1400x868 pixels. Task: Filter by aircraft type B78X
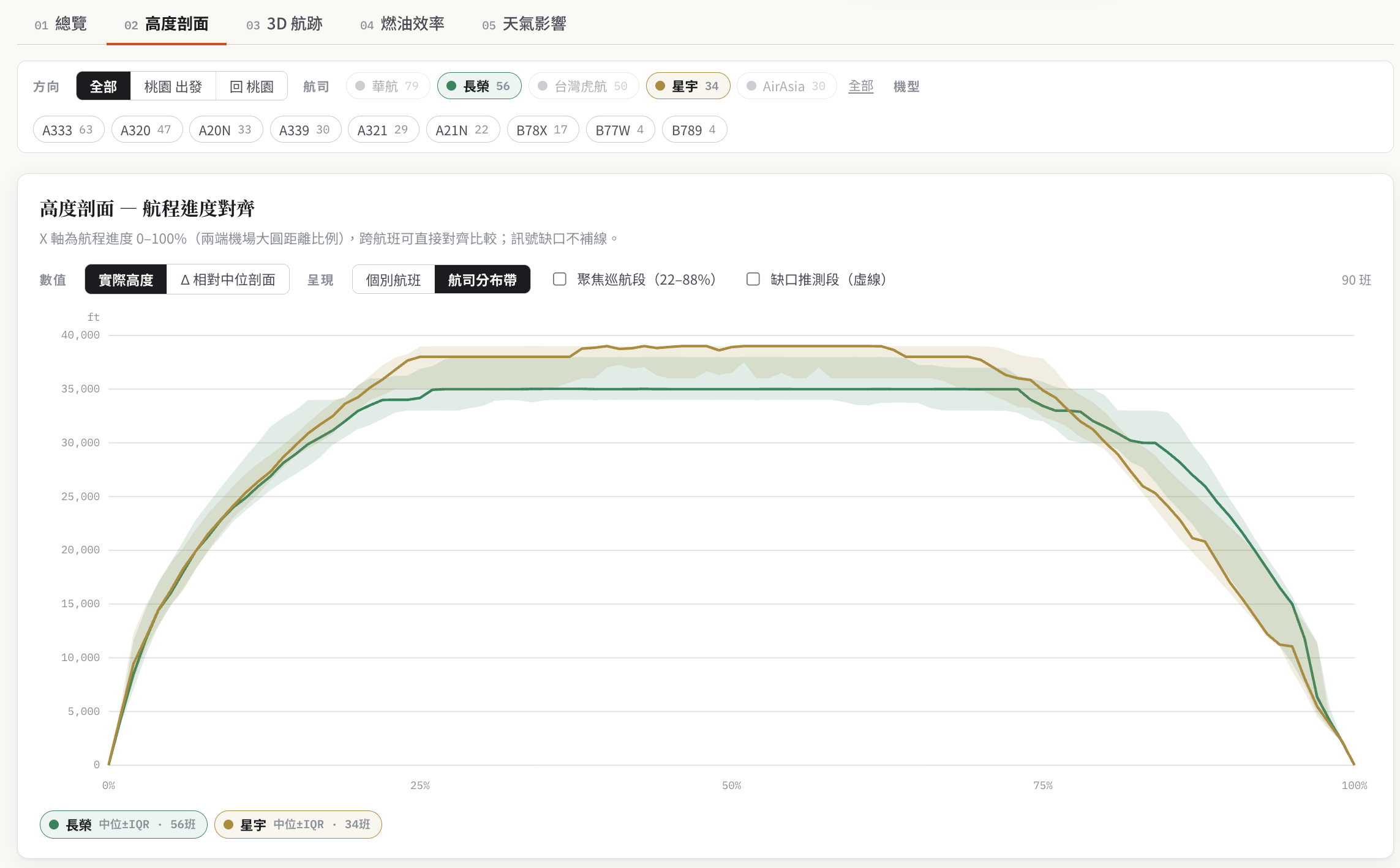tap(543, 130)
